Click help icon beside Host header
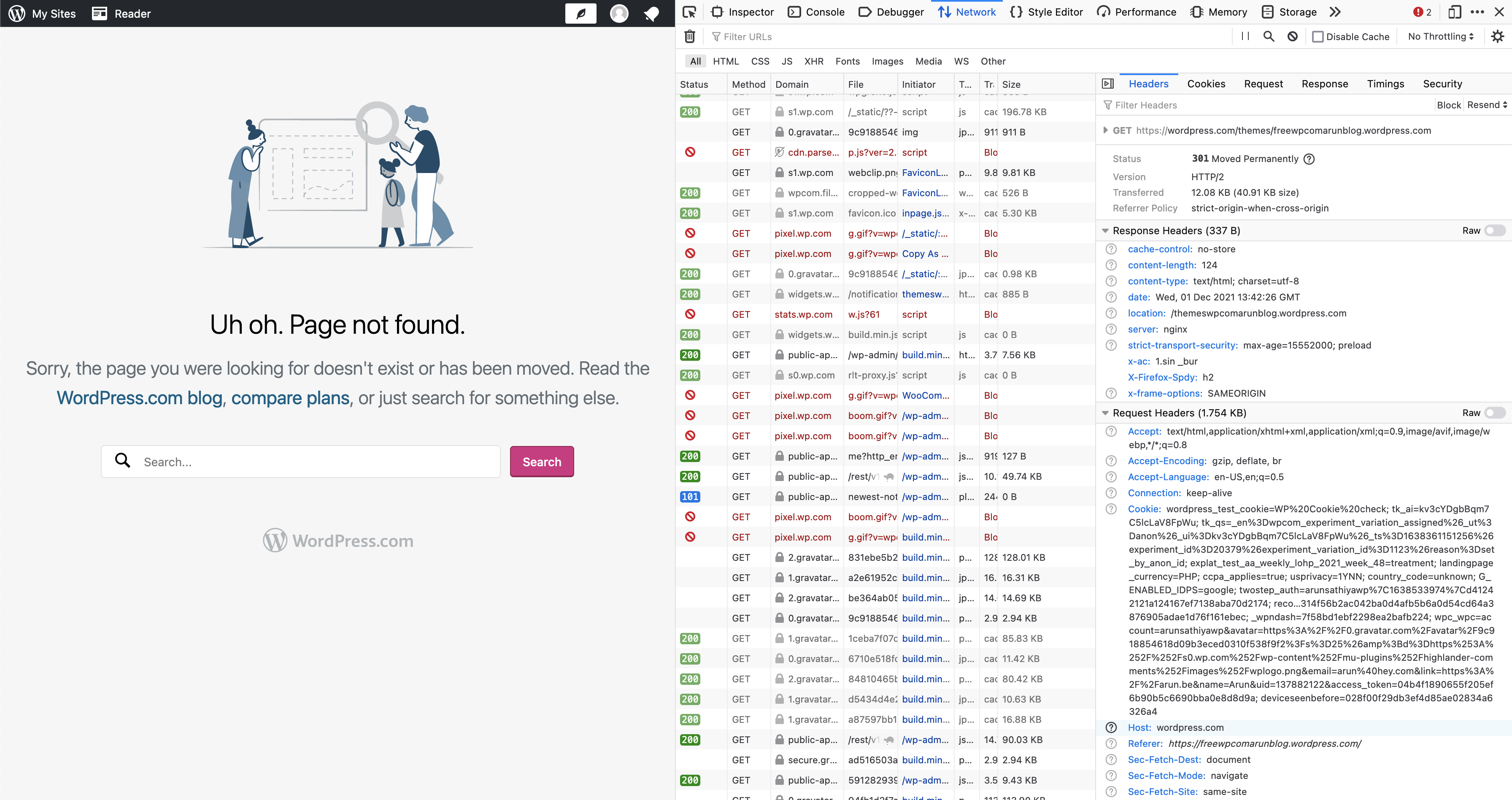 (1111, 727)
